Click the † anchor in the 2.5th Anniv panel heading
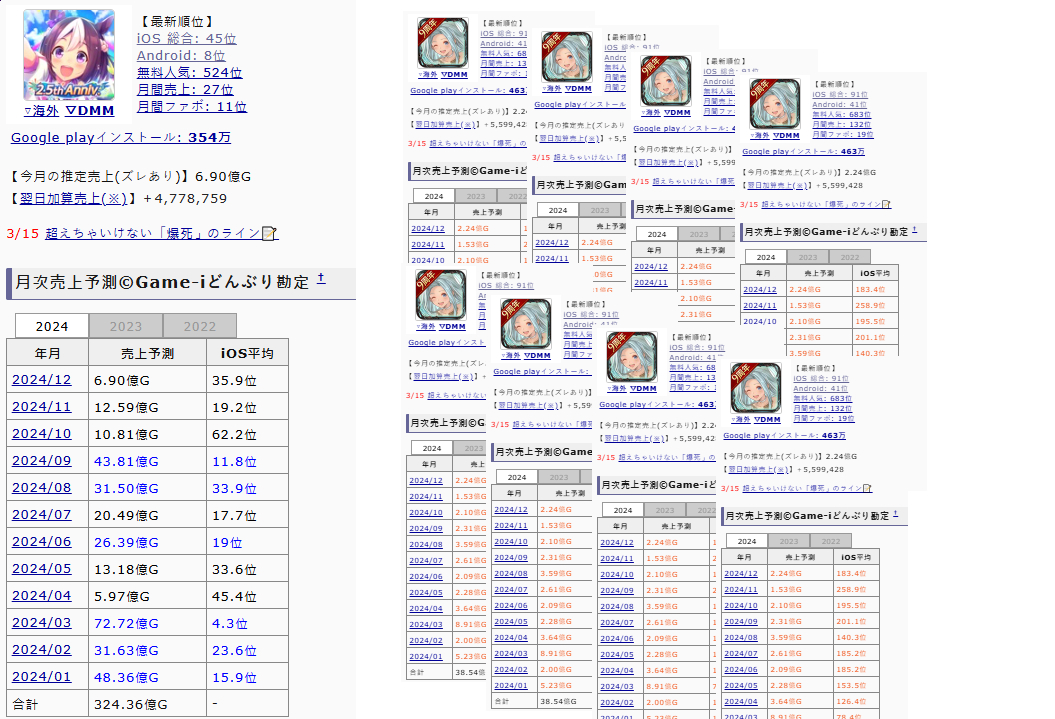The height and width of the screenshot is (719, 1055). pos(321,278)
